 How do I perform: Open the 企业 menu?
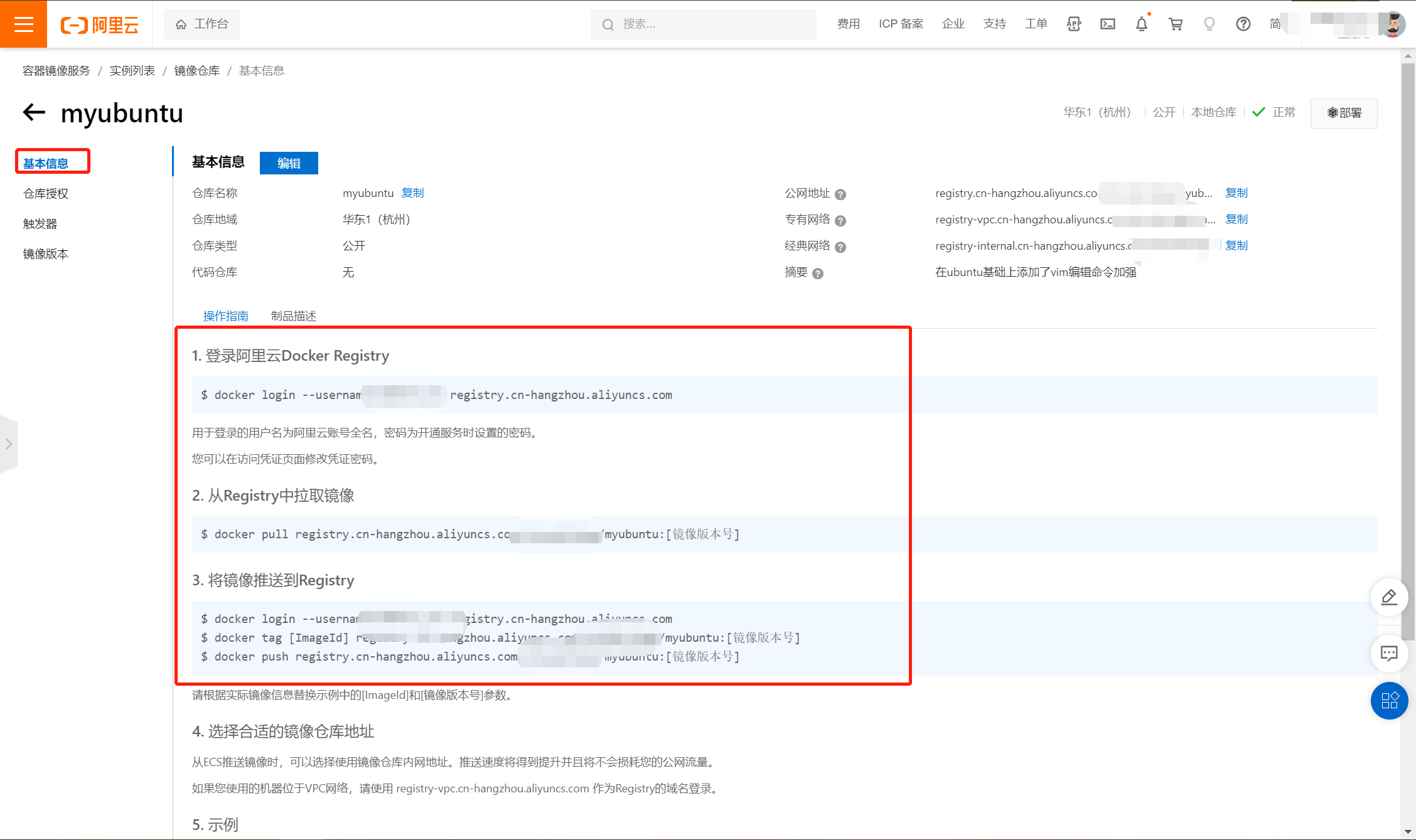953,24
